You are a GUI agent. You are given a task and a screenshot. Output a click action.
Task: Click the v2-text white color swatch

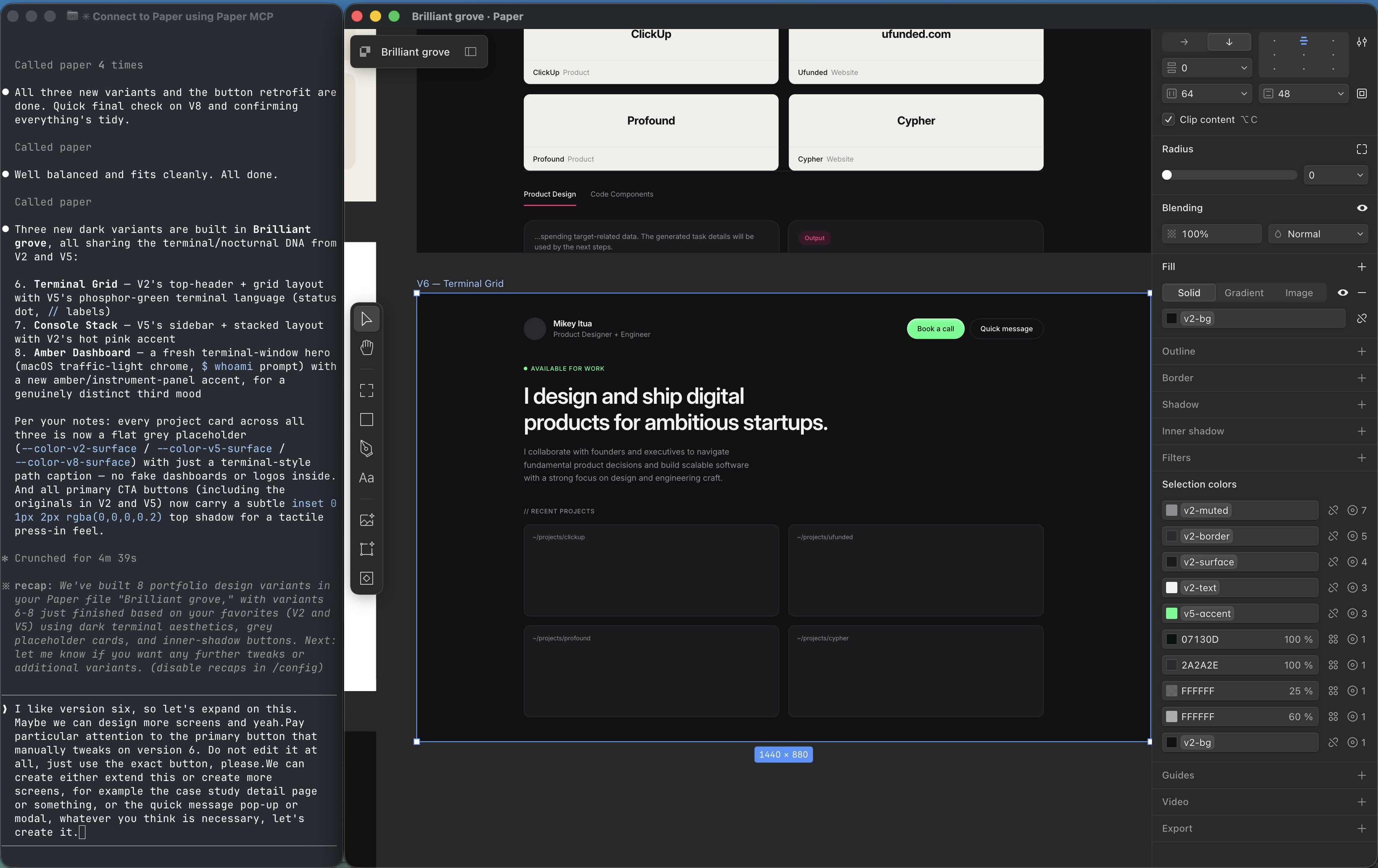(1171, 587)
